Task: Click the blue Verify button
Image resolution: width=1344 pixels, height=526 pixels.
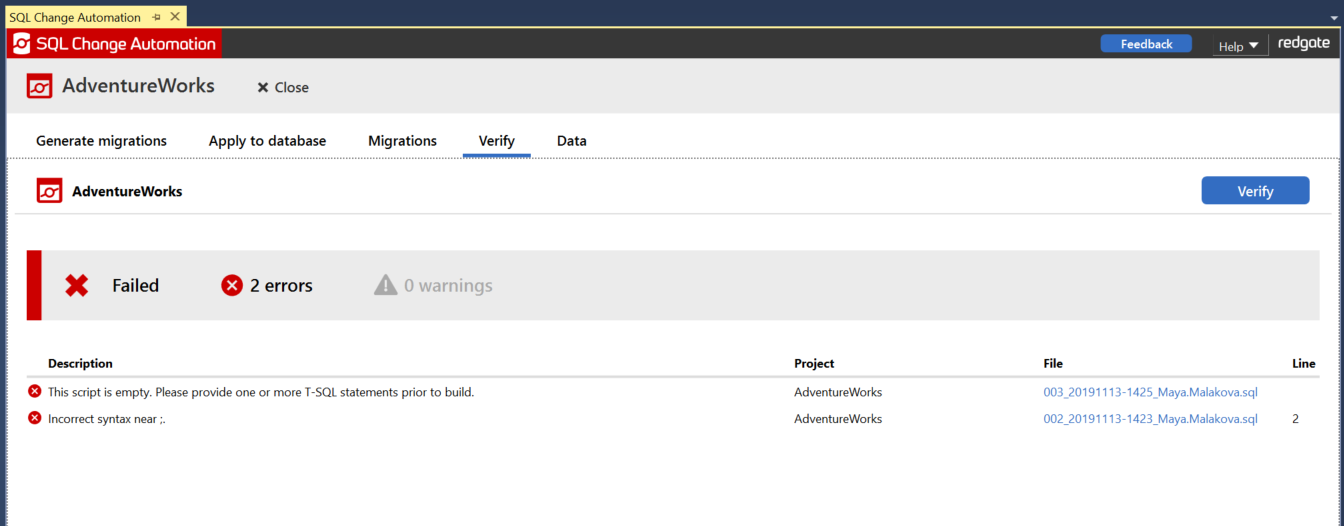Action: pos(1255,191)
